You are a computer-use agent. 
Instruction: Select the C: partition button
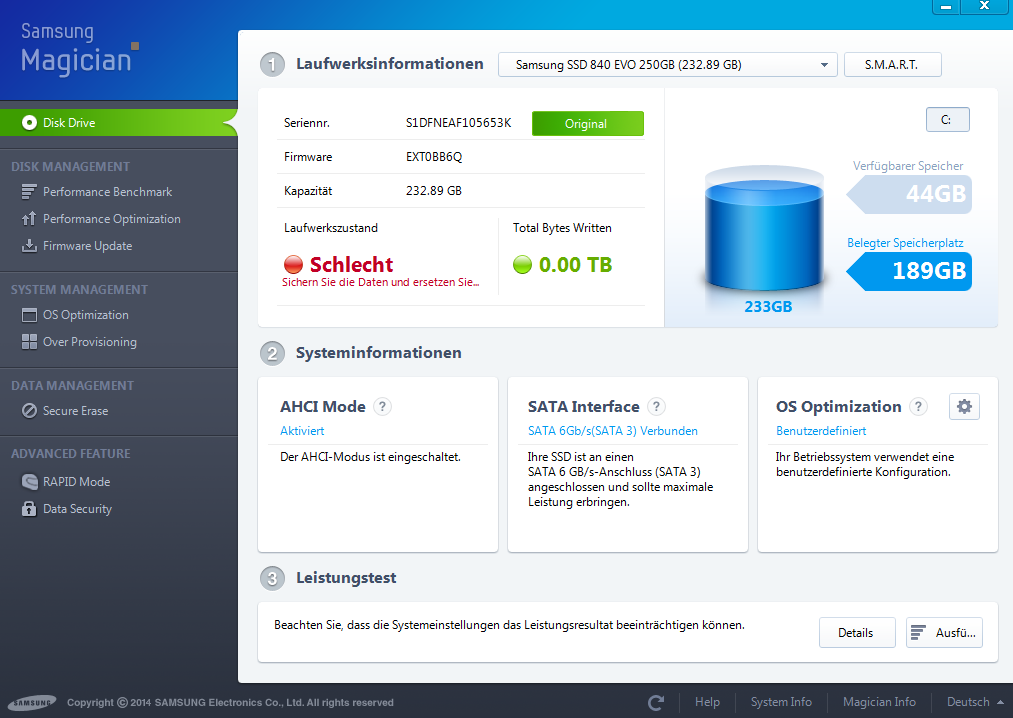point(947,120)
